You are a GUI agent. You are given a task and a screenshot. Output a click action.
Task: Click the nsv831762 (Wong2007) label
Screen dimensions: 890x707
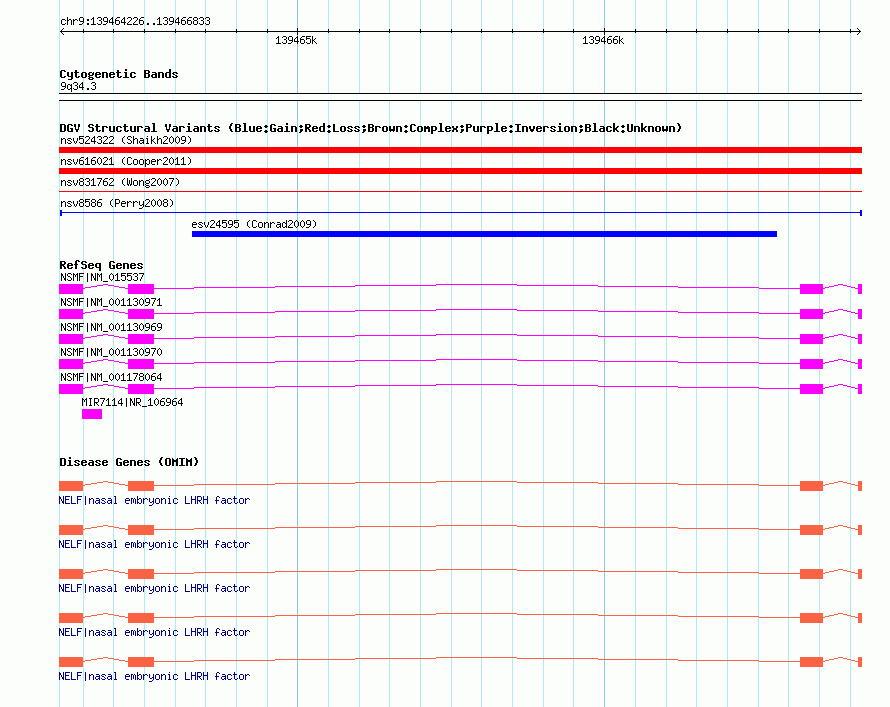120,182
